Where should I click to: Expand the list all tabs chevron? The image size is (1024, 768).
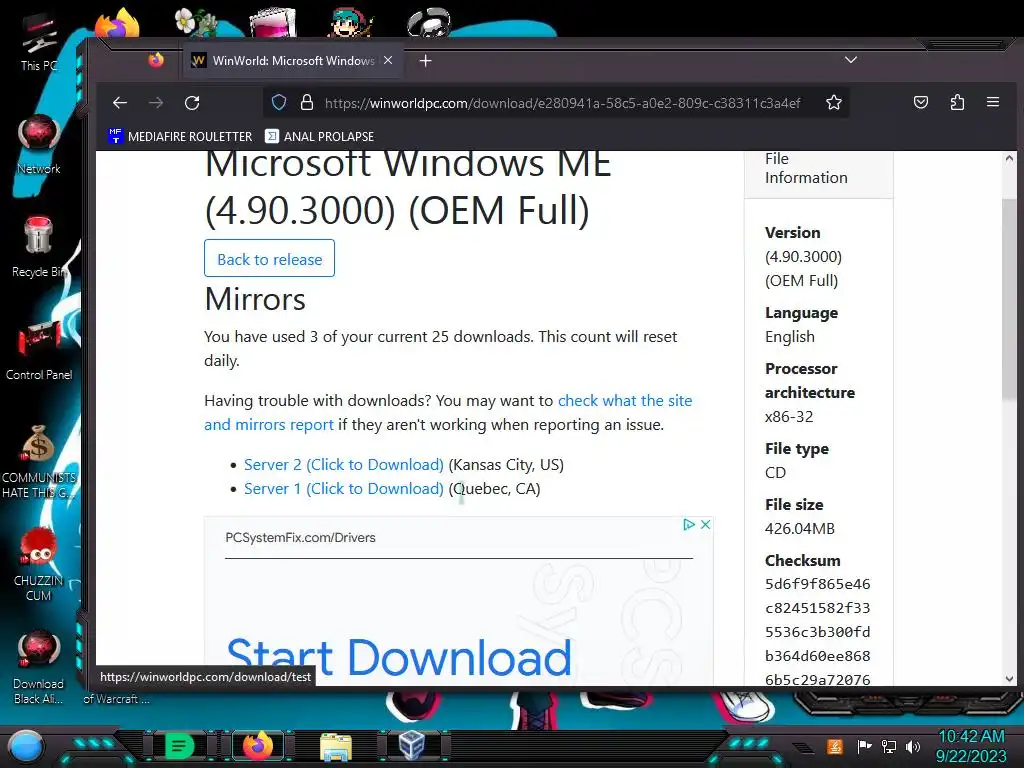850,60
